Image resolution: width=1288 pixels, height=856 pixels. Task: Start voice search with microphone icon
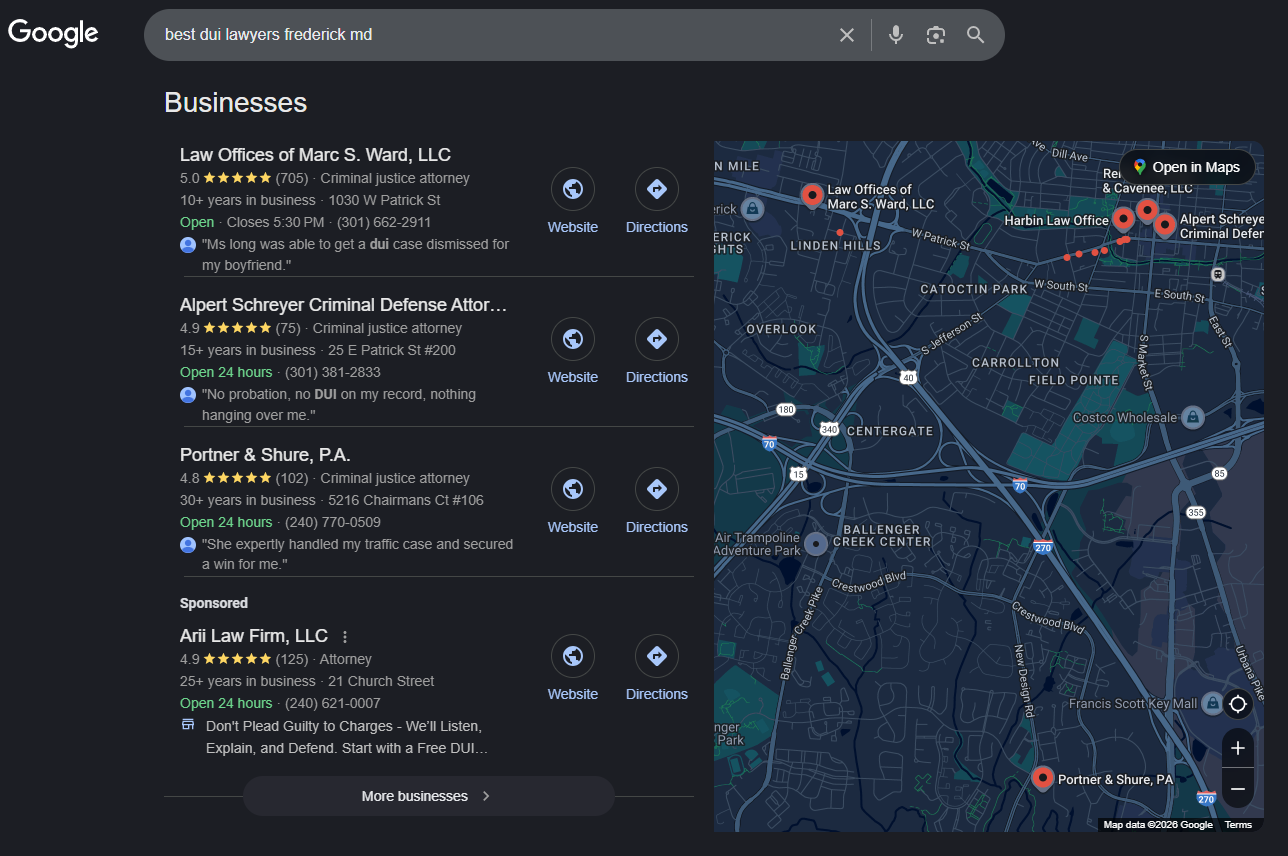tap(896, 35)
